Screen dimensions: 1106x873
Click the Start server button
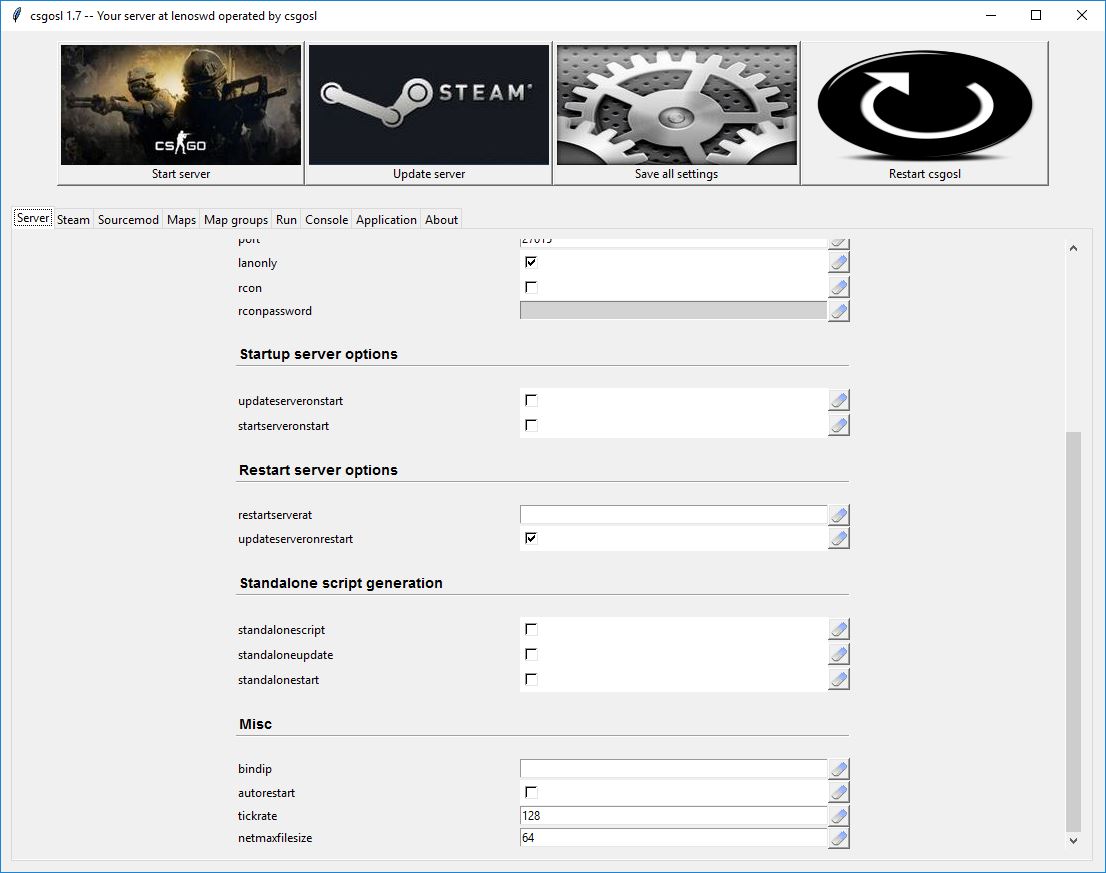click(181, 114)
